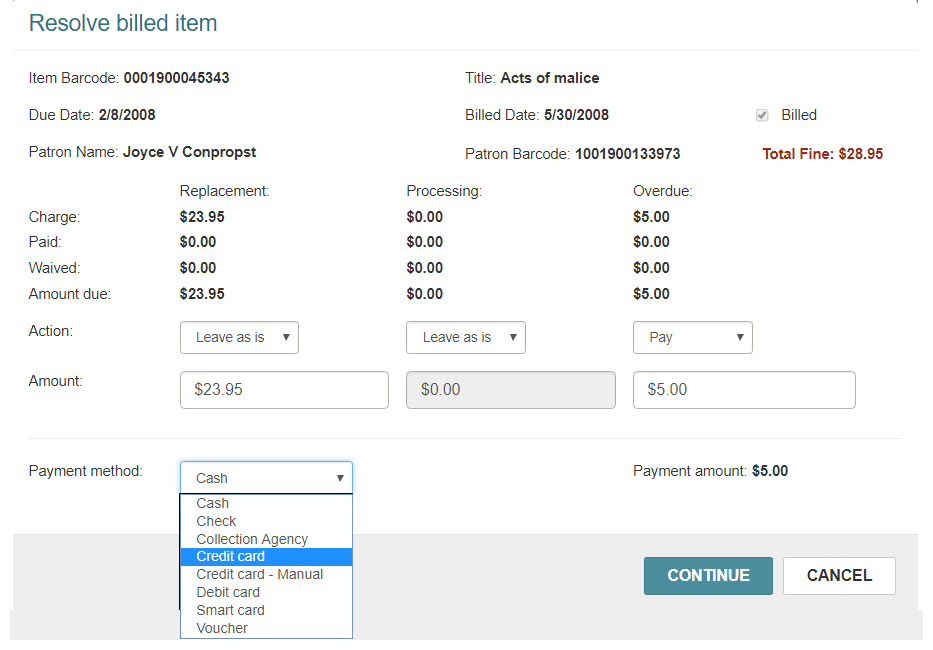
Task: Click the CANCEL button
Action: click(x=839, y=576)
